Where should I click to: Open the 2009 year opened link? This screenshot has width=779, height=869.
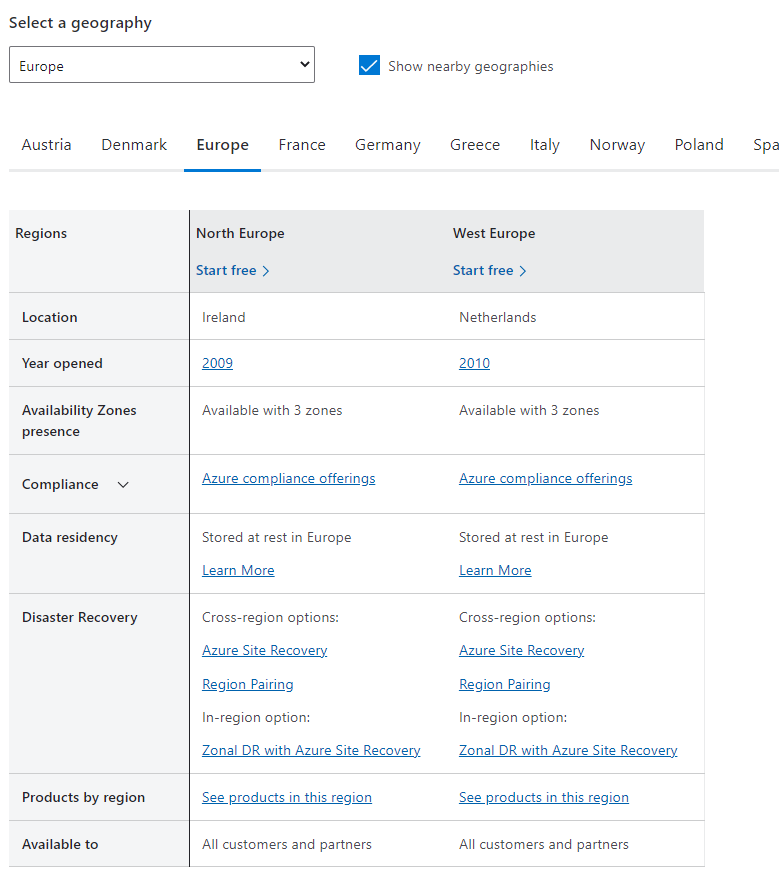(x=217, y=363)
